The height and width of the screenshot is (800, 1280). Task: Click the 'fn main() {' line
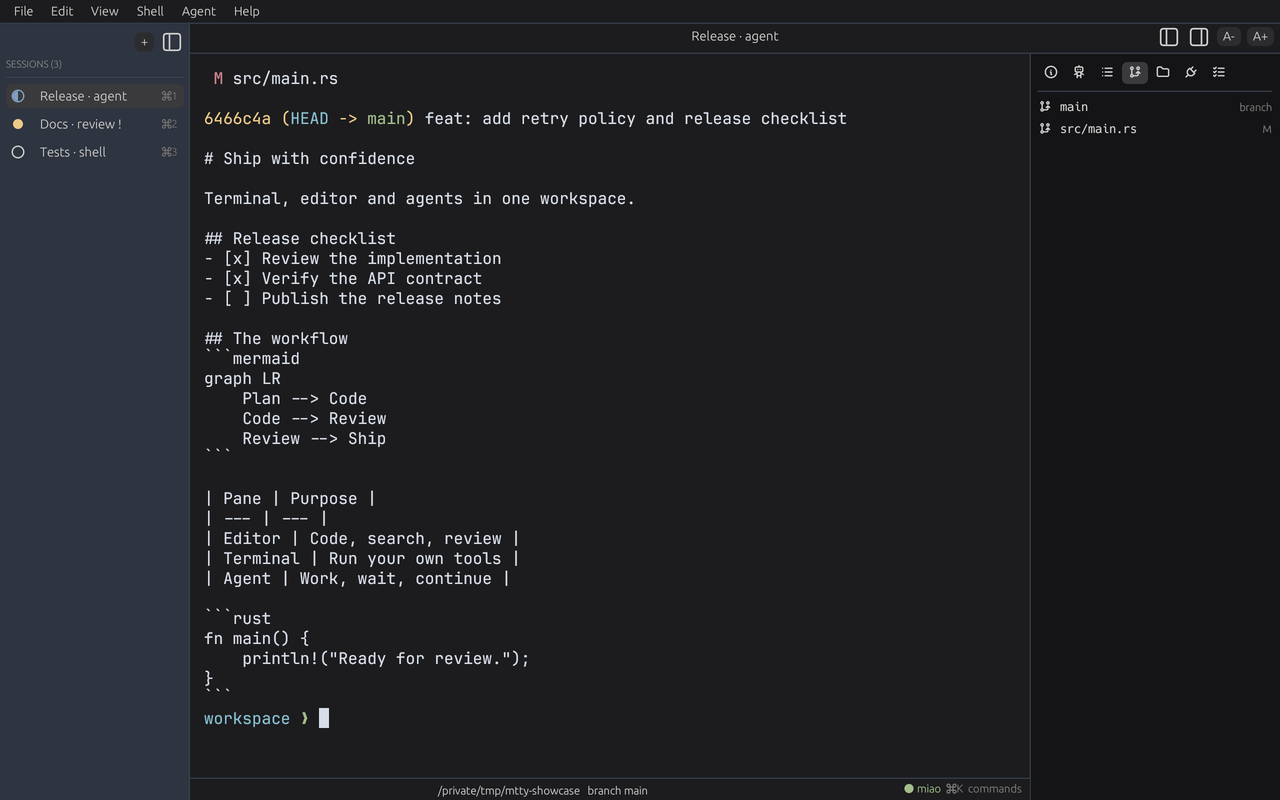pyautogui.click(x=257, y=638)
